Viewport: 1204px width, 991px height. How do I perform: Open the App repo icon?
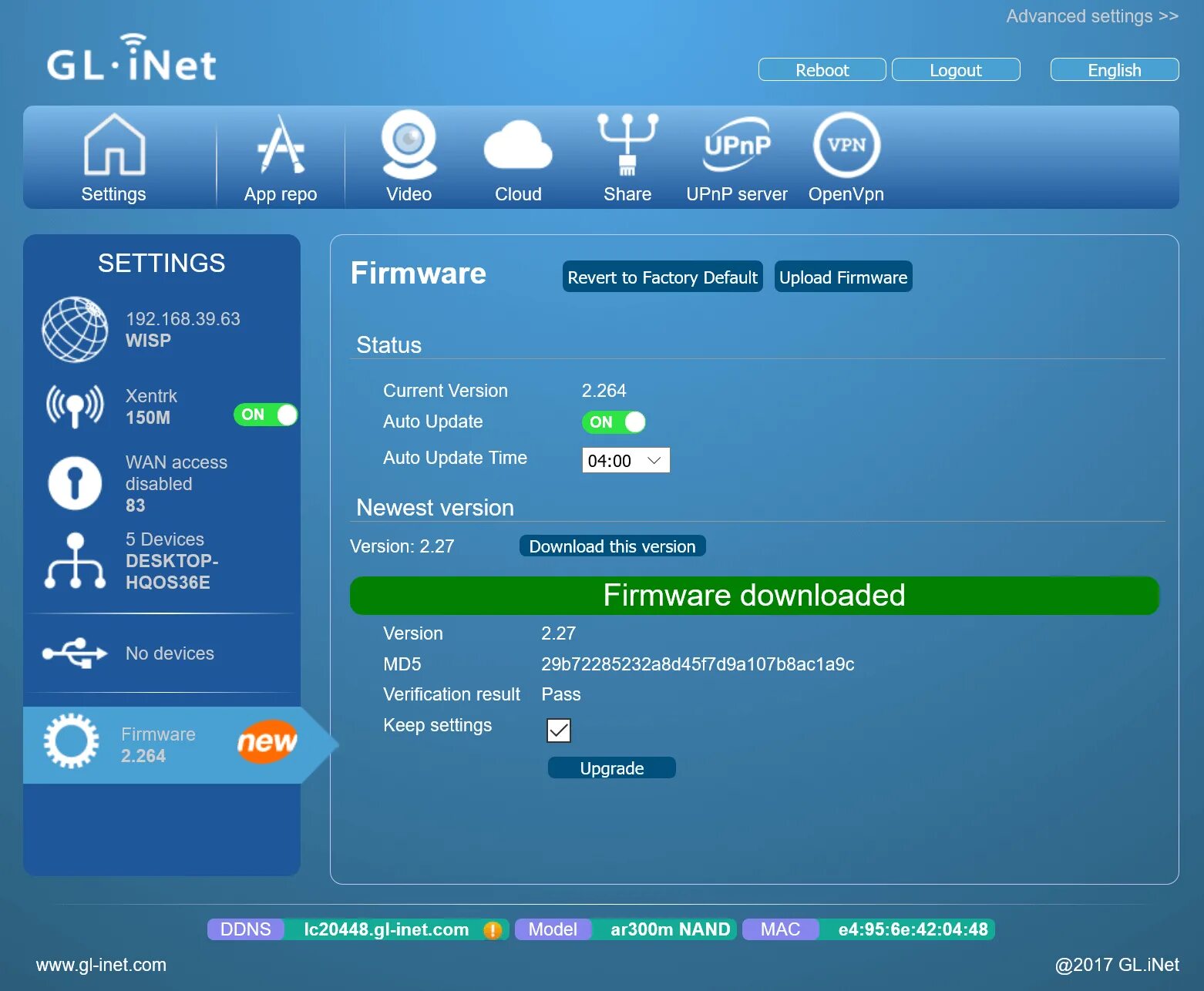(x=281, y=144)
